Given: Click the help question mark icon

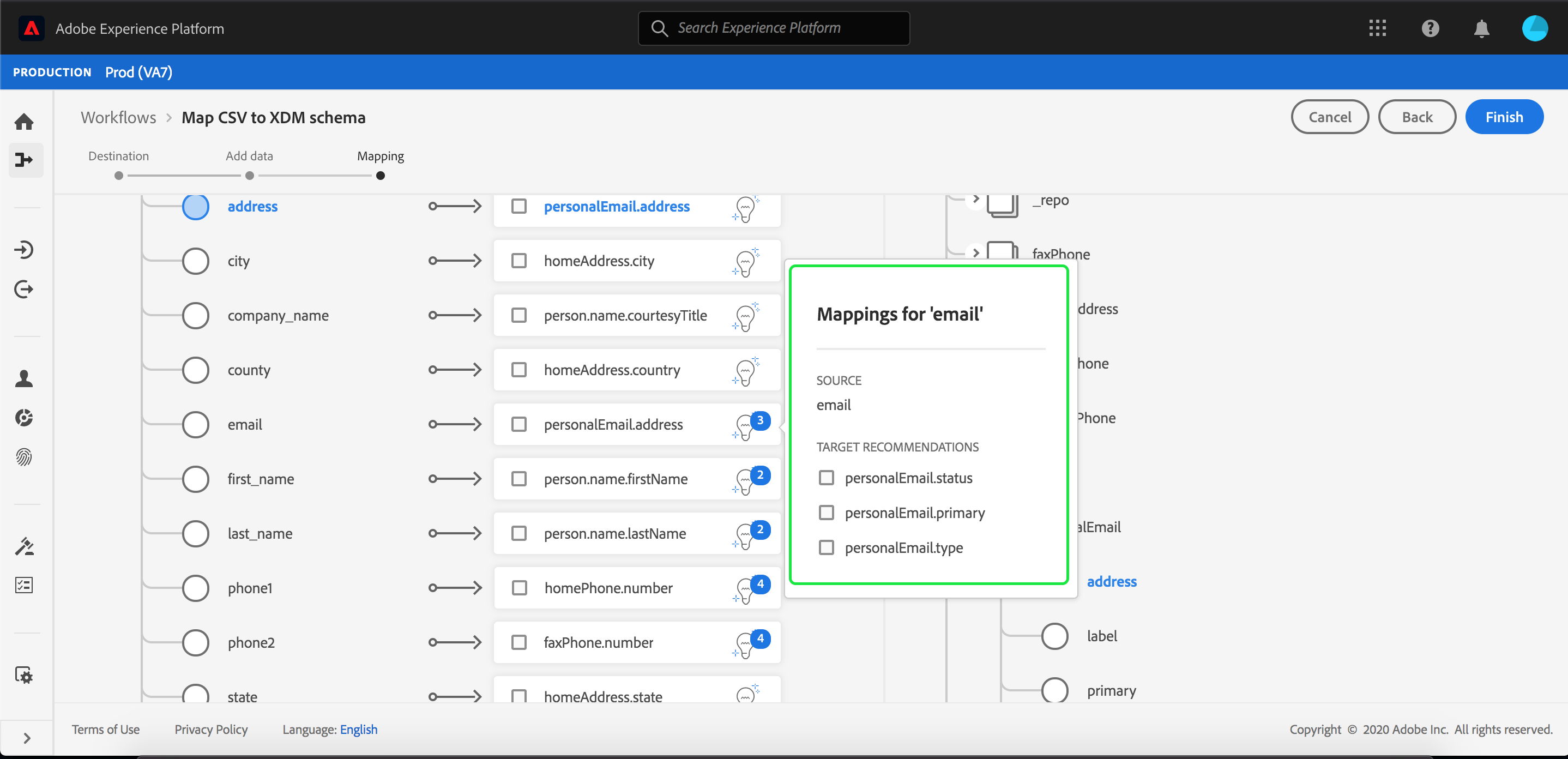Looking at the screenshot, I should tap(1430, 28).
